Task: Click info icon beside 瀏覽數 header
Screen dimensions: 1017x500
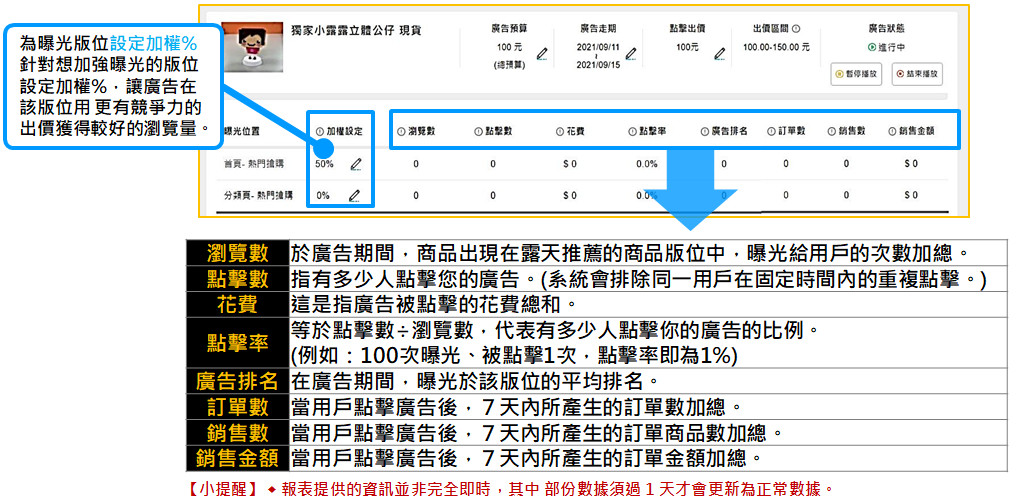Action: point(401,131)
